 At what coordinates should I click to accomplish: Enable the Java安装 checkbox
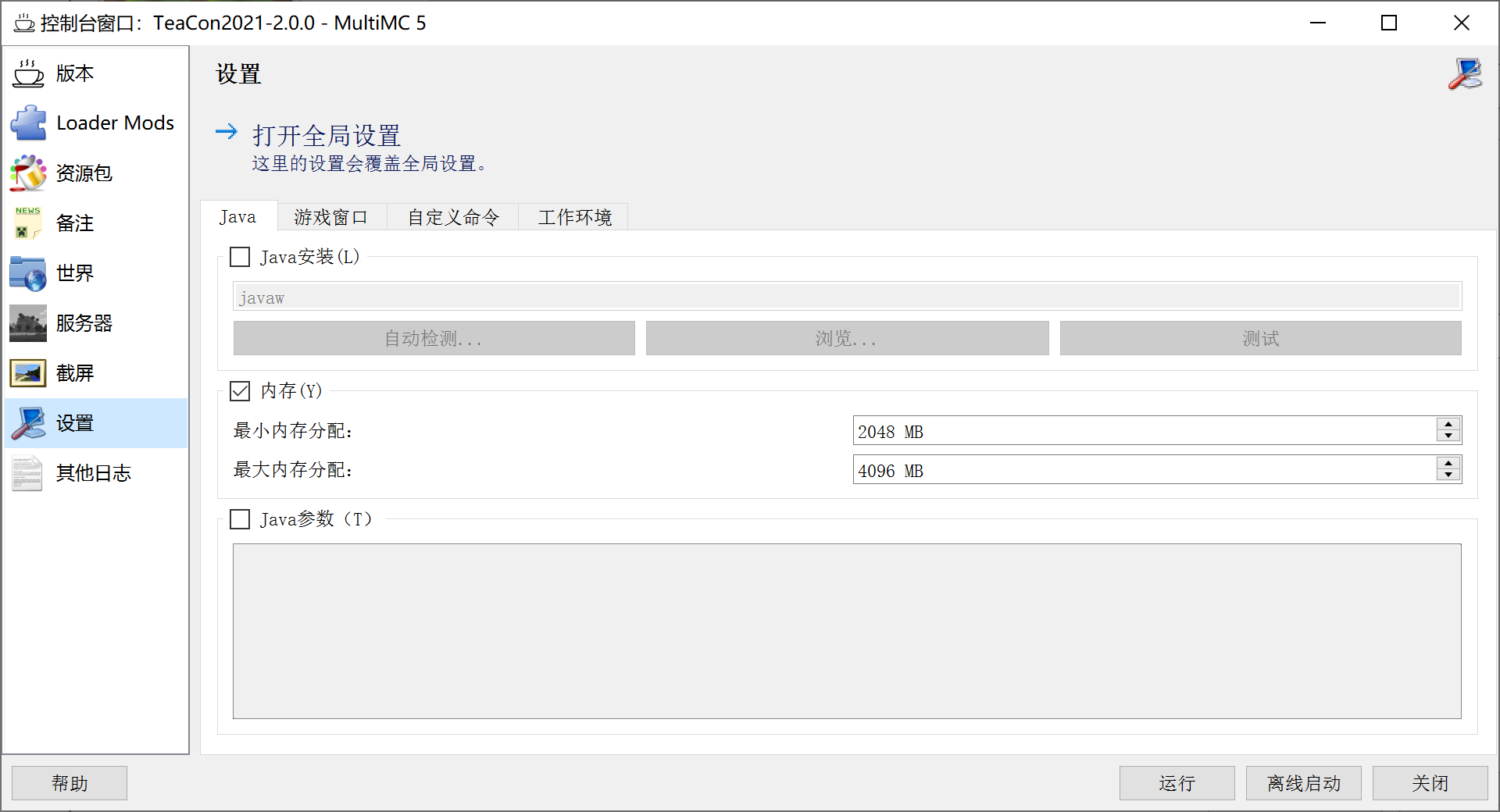240,257
